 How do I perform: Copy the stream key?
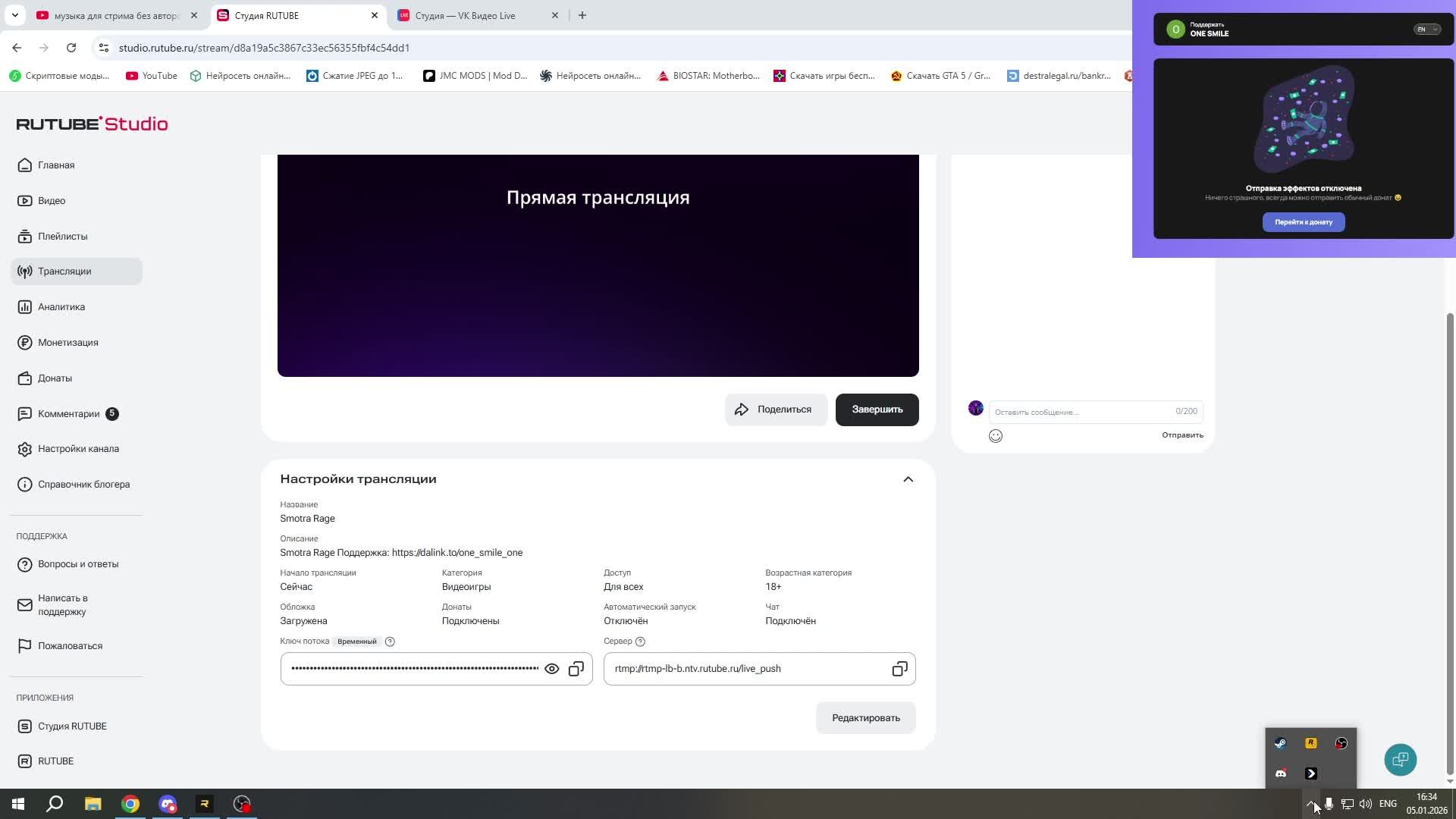click(576, 669)
